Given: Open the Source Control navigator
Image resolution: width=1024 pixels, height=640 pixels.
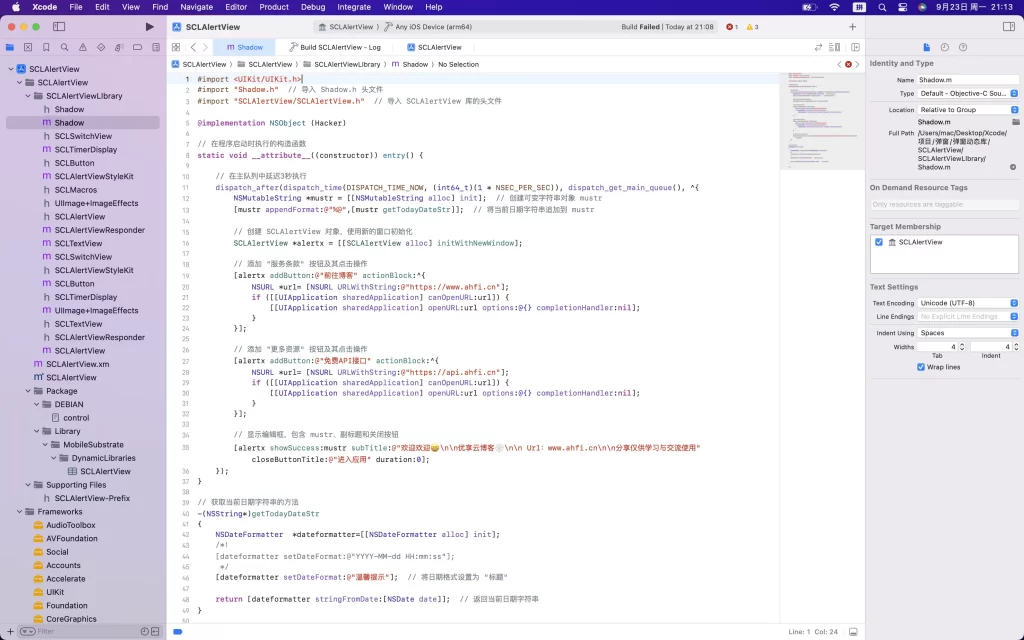Looking at the screenshot, I should pos(28,47).
